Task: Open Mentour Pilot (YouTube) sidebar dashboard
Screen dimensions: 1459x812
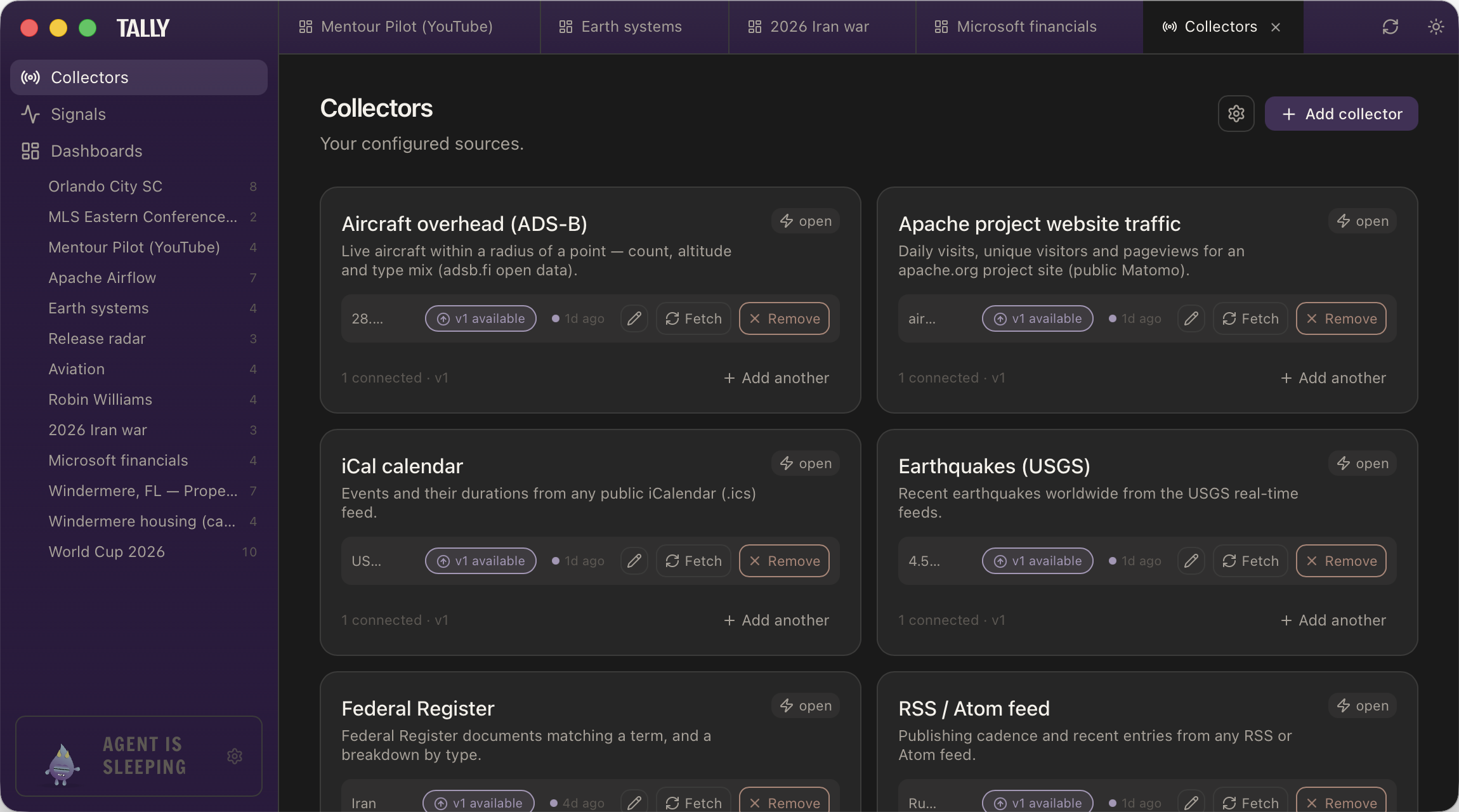Action: pyautogui.click(x=152, y=247)
